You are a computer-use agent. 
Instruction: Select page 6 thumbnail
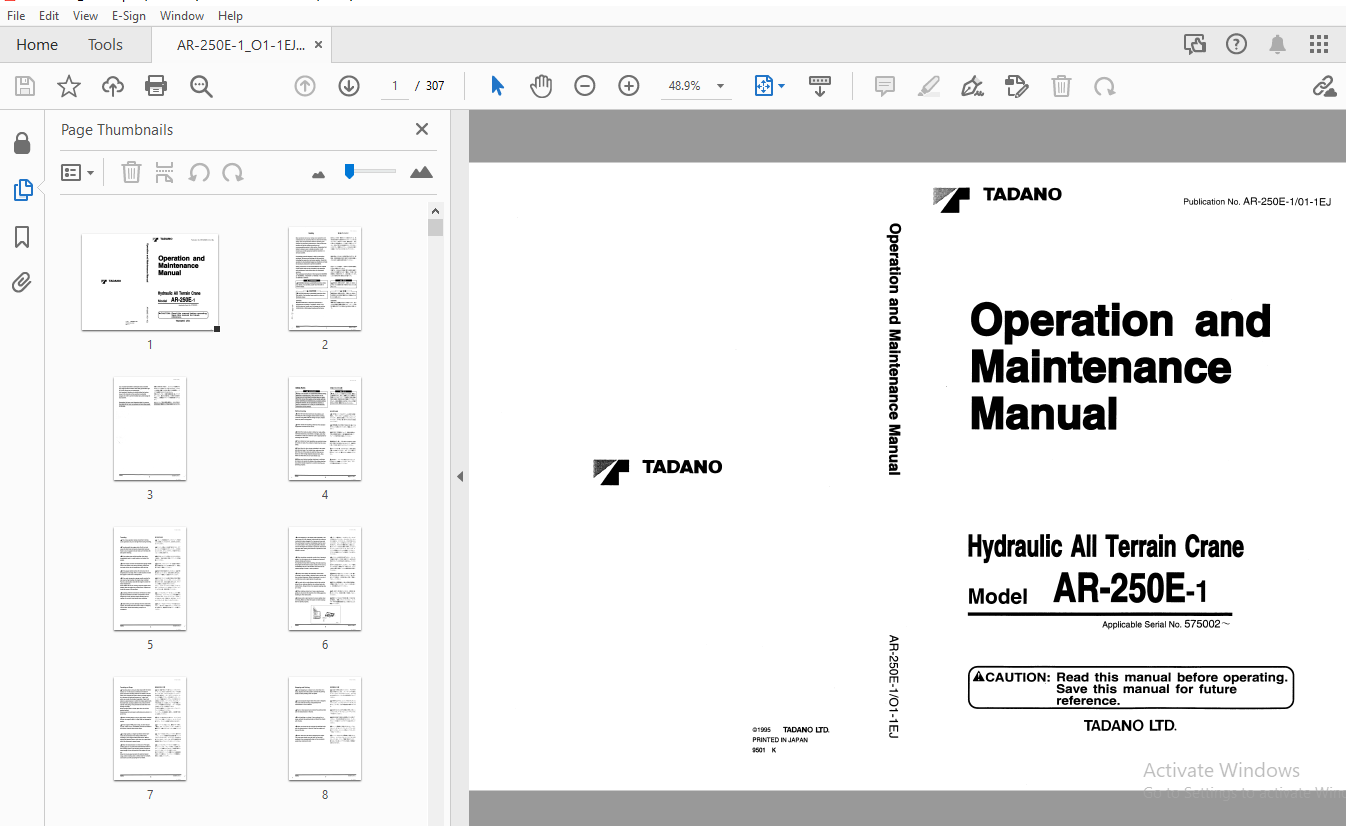(x=325, y=578)
